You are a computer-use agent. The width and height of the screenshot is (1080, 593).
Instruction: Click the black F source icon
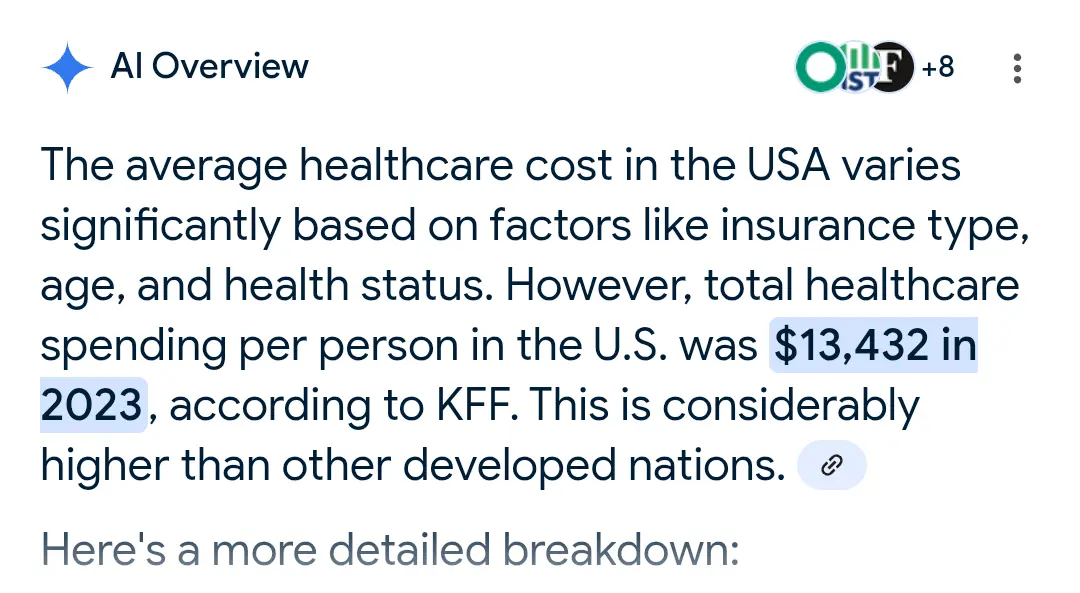[893, 68]
